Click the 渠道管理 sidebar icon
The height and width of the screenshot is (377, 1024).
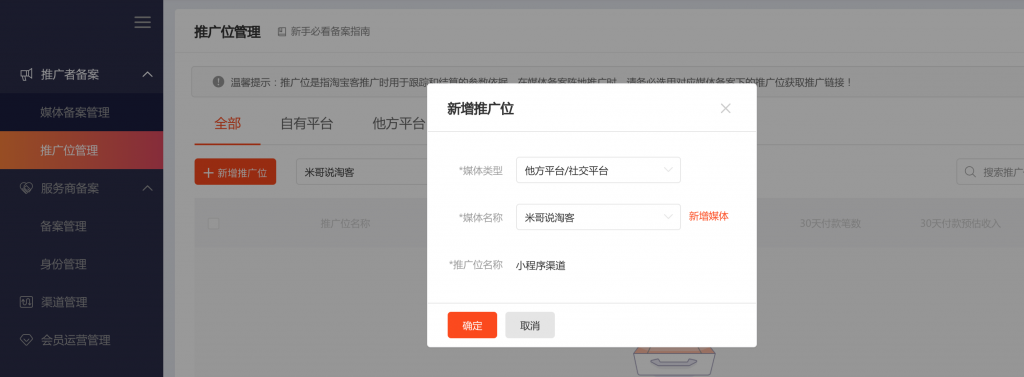pyautogui.click(x=25, y=303)
